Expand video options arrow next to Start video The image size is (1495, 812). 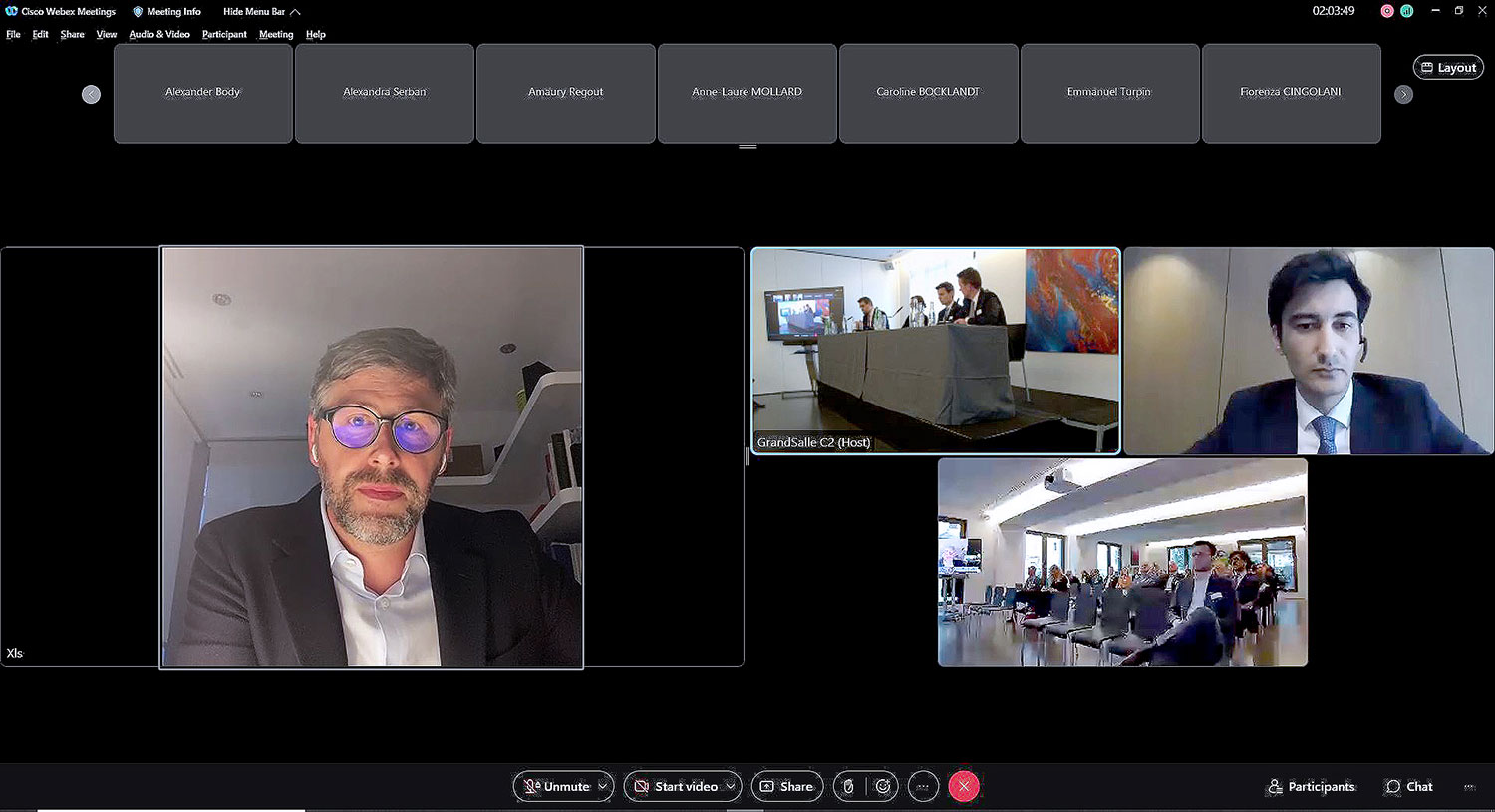[731, 786]
